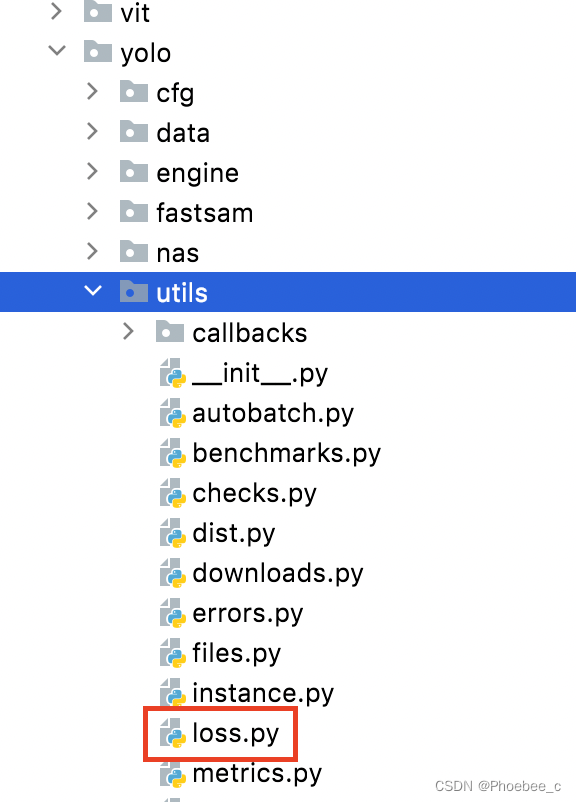Screen dimensions: 576x802
Task: Click the fastsam folder icon
Action: click(x=134, y=211)
